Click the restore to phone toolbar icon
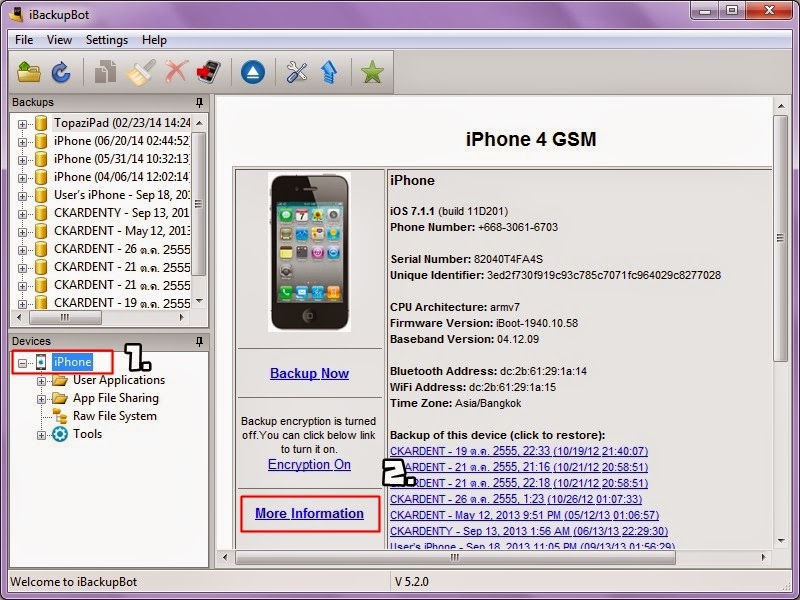The image size is (800, 600). pyautogui.click(x=209, y=71)
